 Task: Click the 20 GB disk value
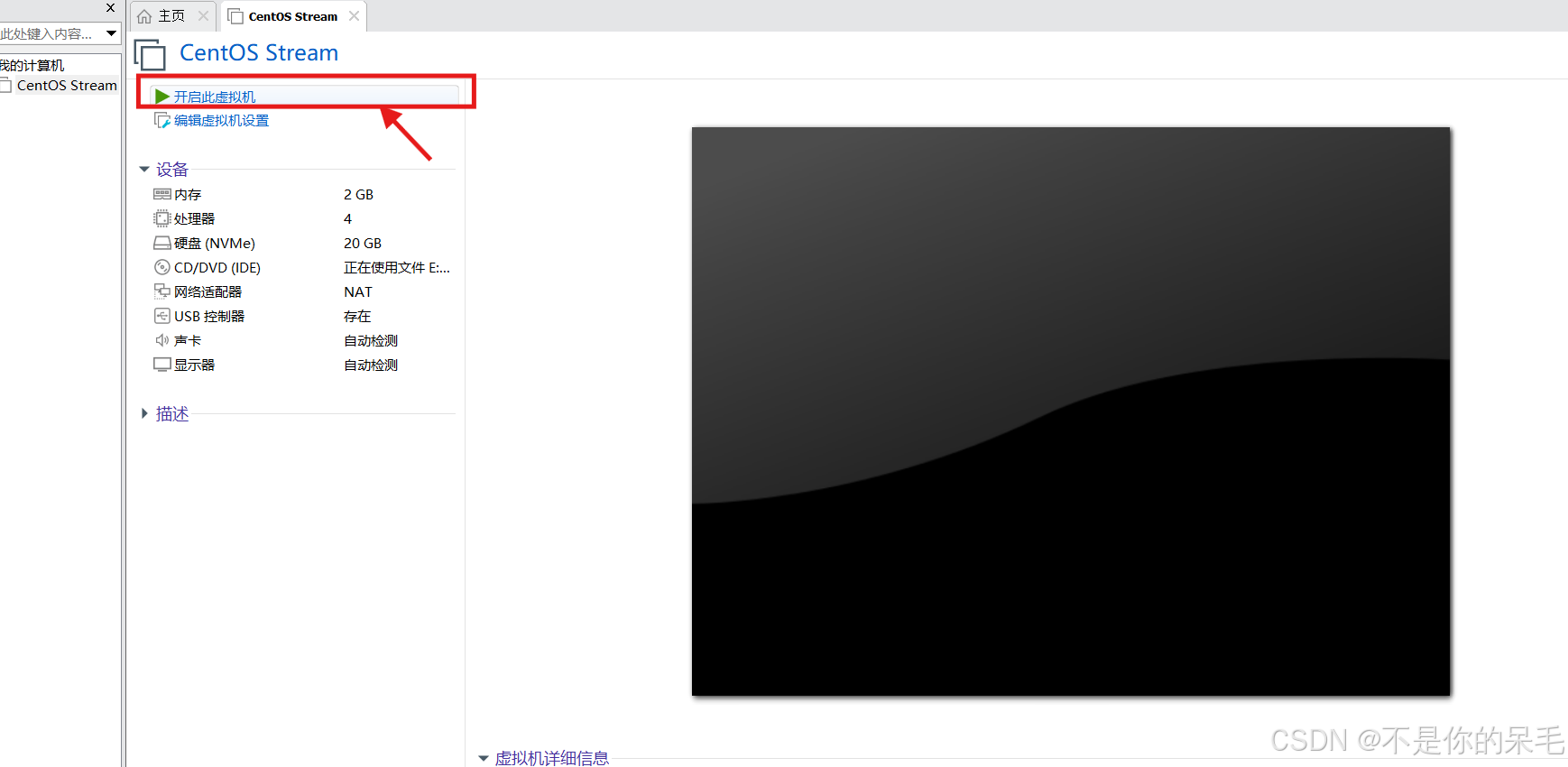[363, 243]
